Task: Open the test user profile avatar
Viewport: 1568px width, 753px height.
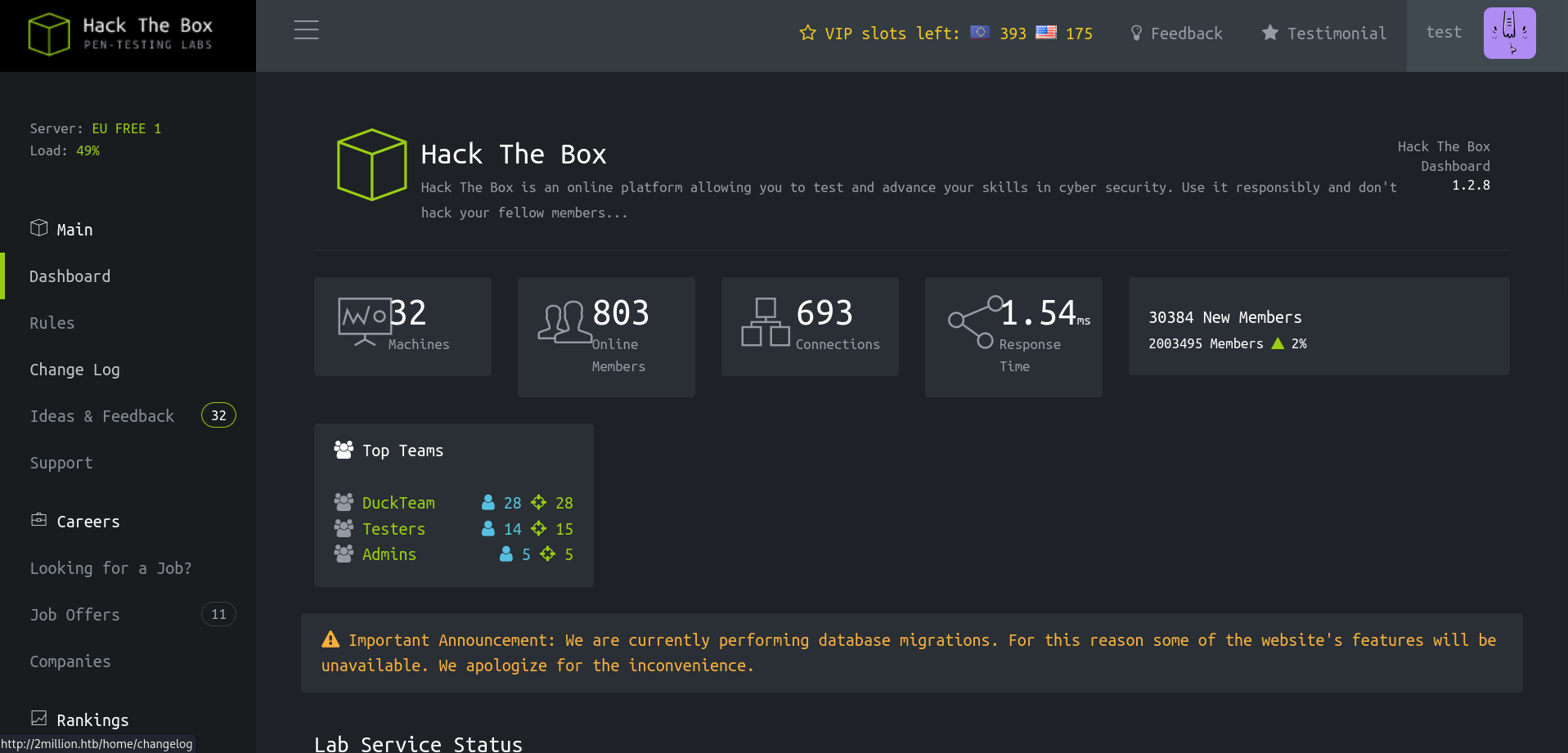Action: 1509,34
